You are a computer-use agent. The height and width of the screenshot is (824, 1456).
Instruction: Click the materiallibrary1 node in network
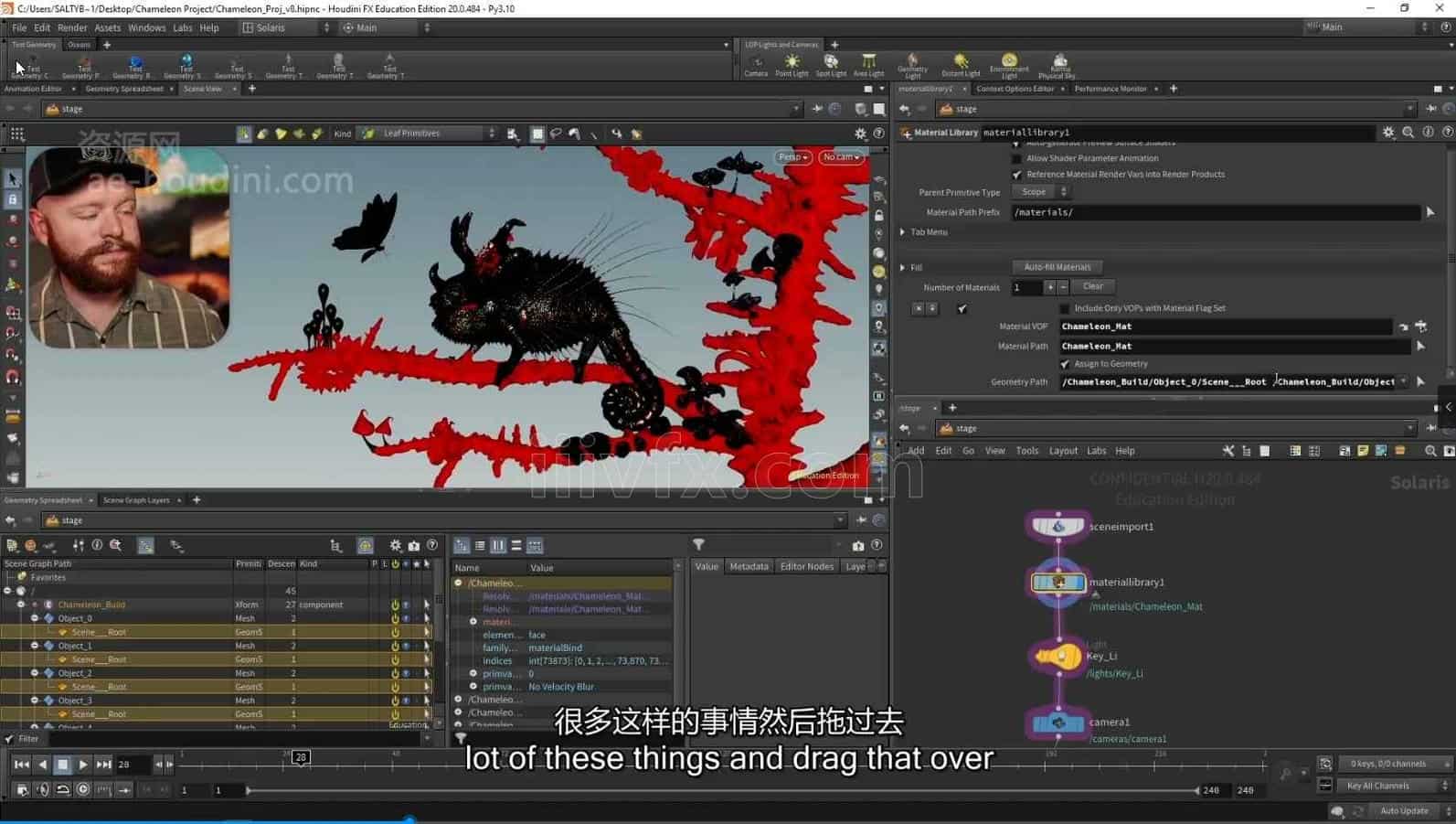point(1058,583)
